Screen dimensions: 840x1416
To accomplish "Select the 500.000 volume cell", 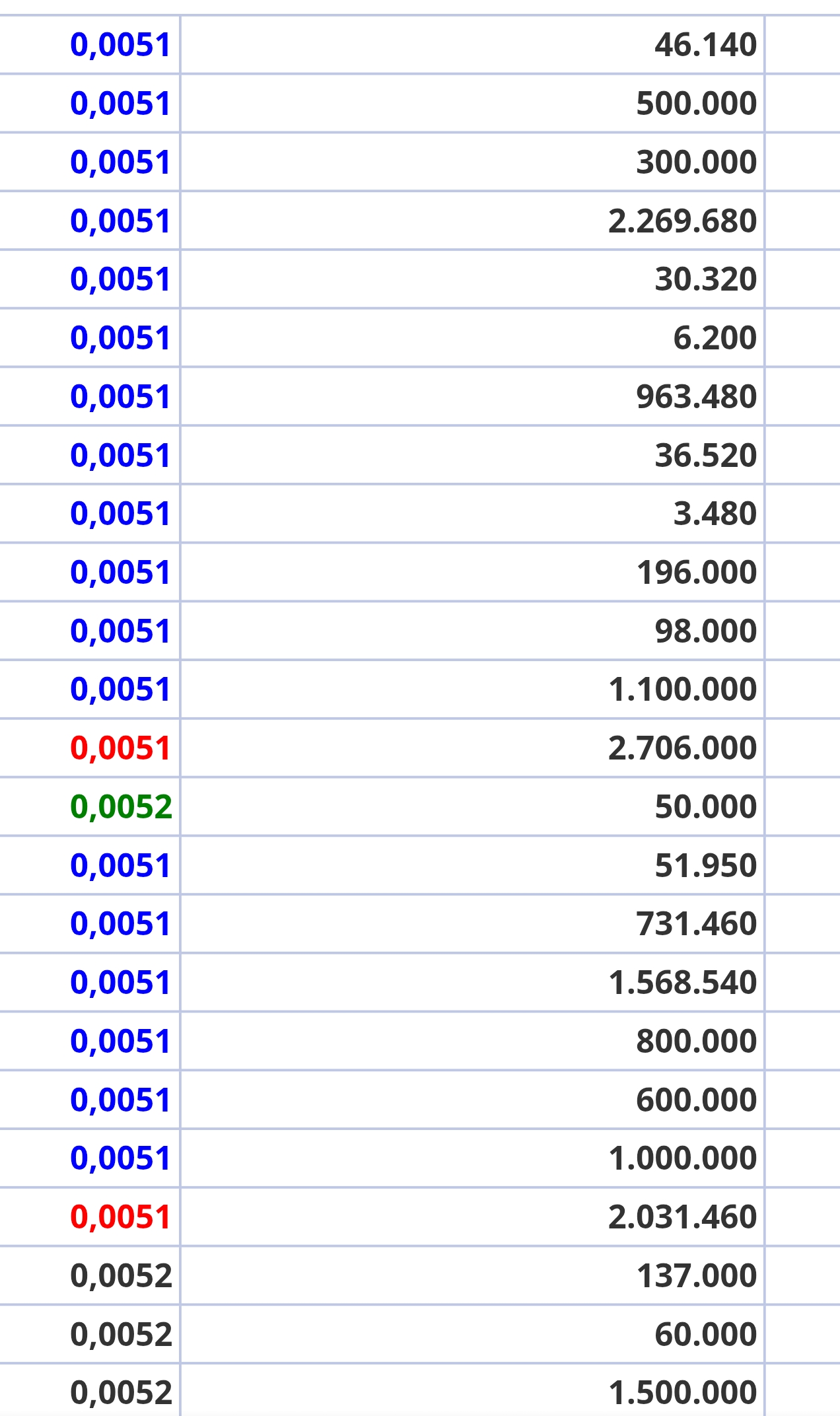I will click(x=472, y=104).
